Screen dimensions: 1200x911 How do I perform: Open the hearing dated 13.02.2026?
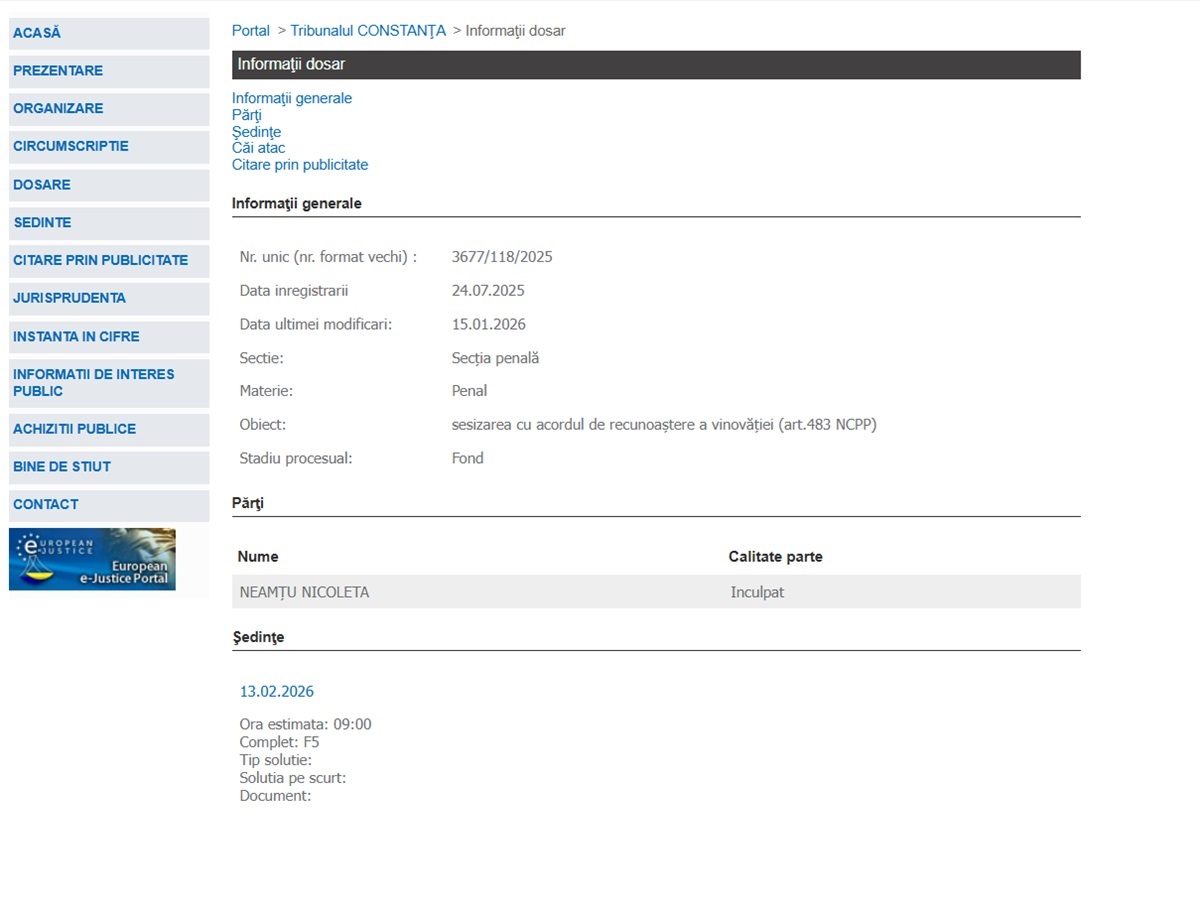click(x=277, y=692)
